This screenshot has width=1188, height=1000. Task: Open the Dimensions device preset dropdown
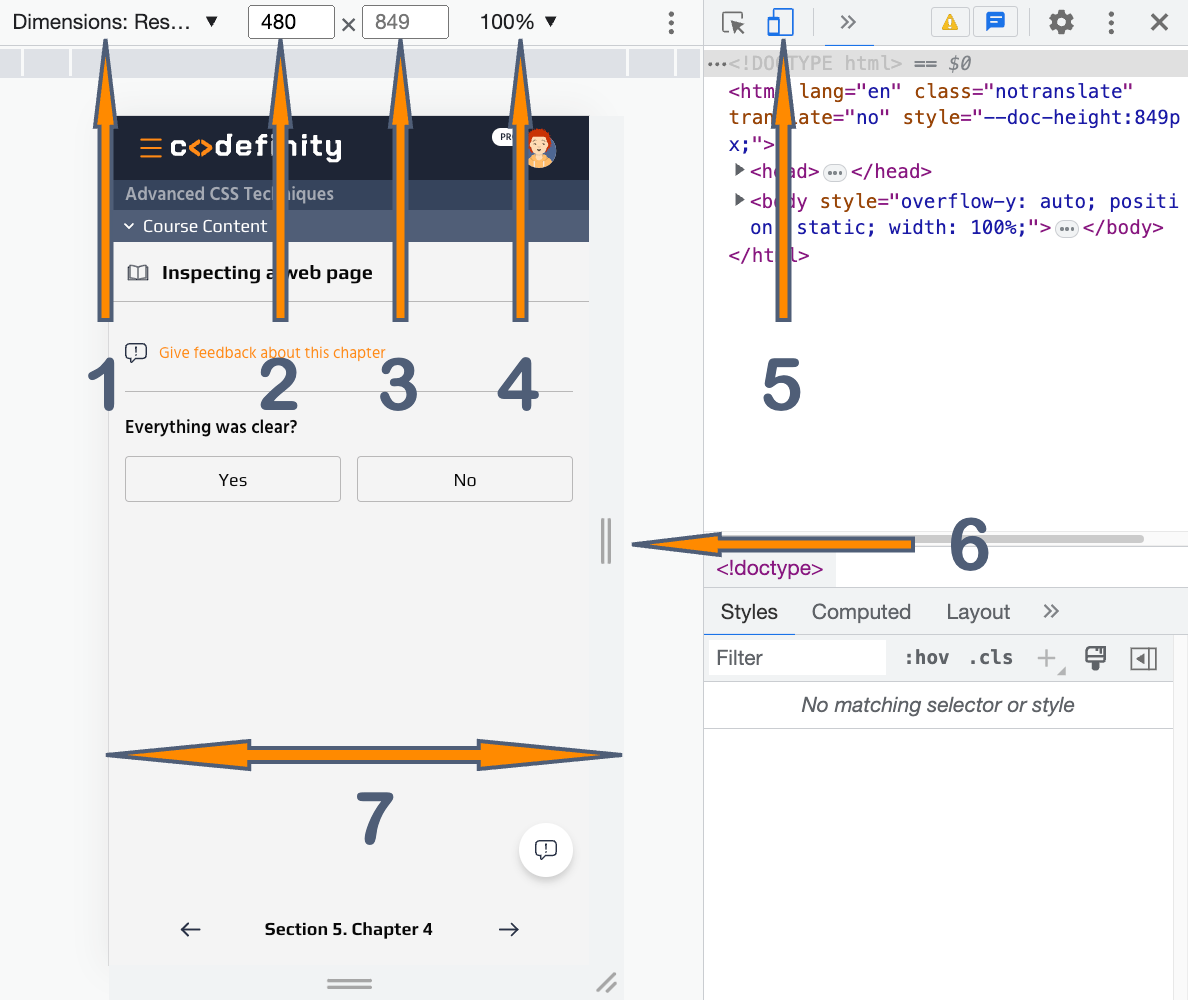pyautogui.click(x=115, y=22)
